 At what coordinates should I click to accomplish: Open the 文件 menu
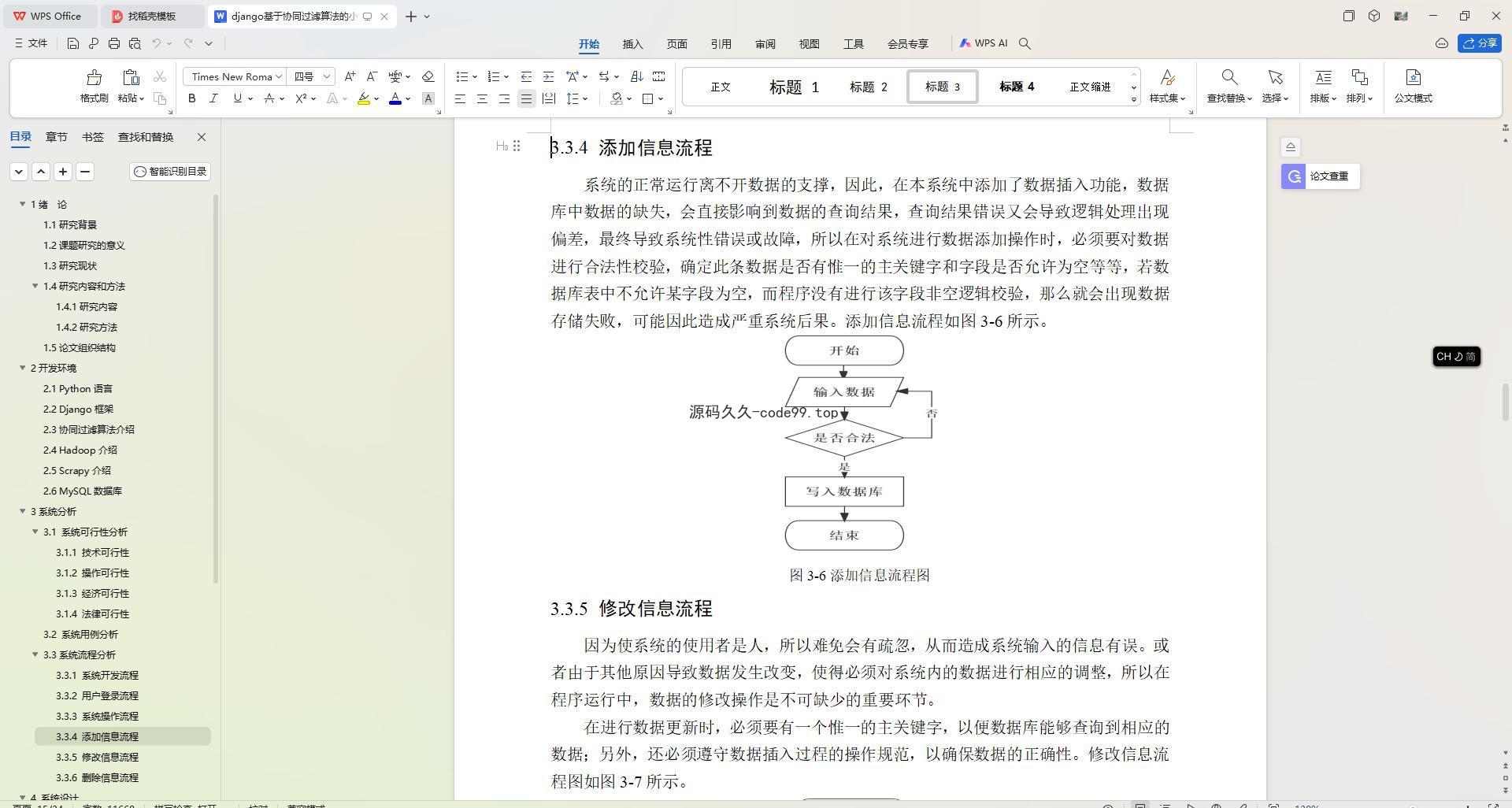(x=31, y=43)
